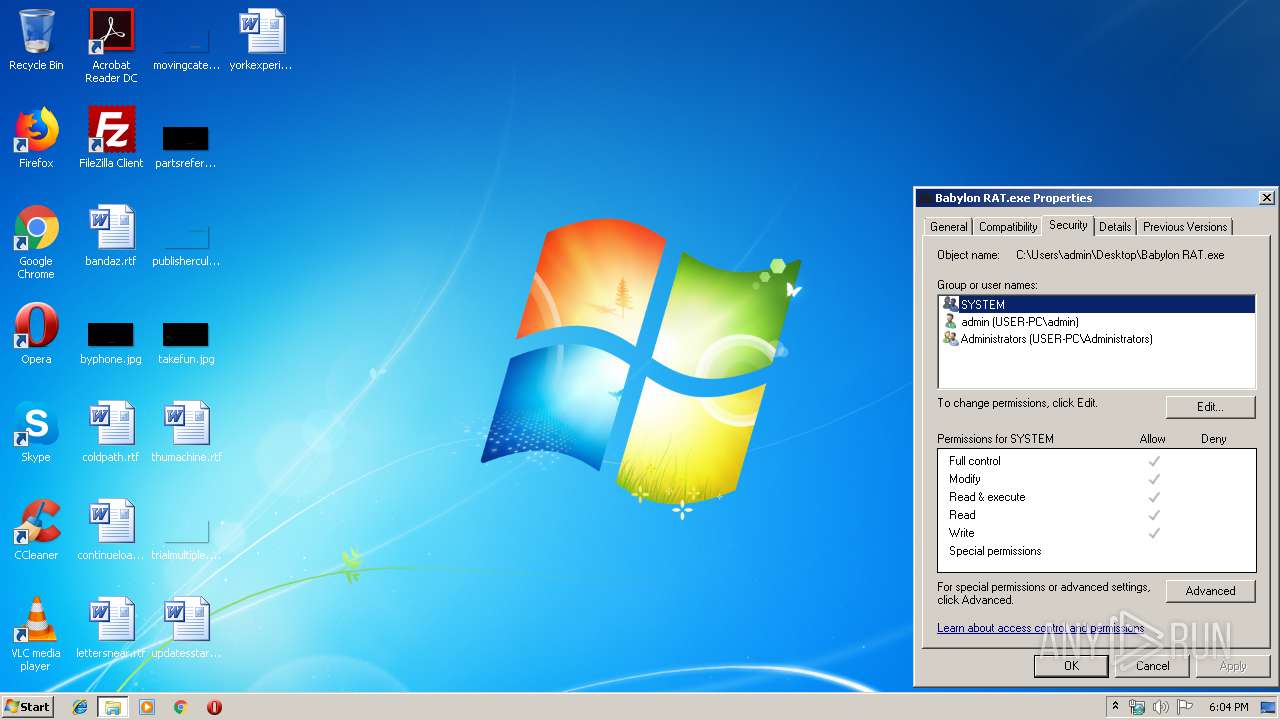Click the Show desktop button
1280x720 pixels.
pyautogui.click(x=1270, y=707)
